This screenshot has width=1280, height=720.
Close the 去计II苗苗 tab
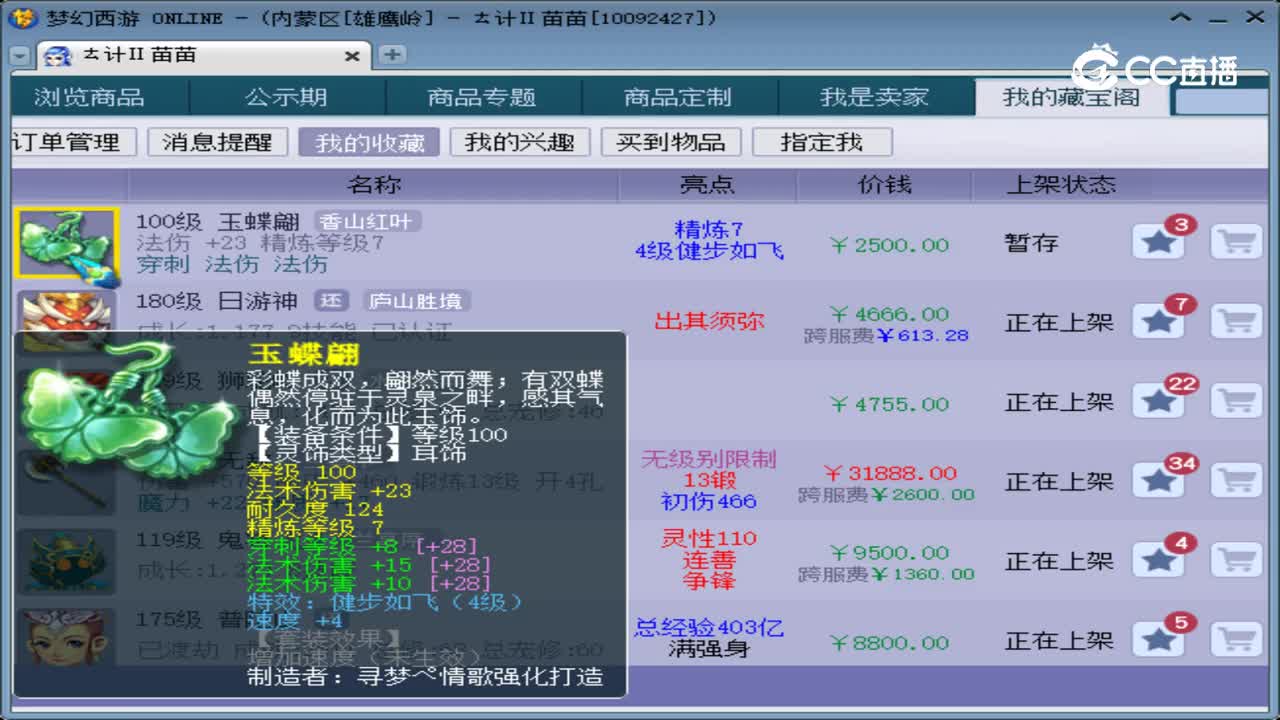click(352, 57)
